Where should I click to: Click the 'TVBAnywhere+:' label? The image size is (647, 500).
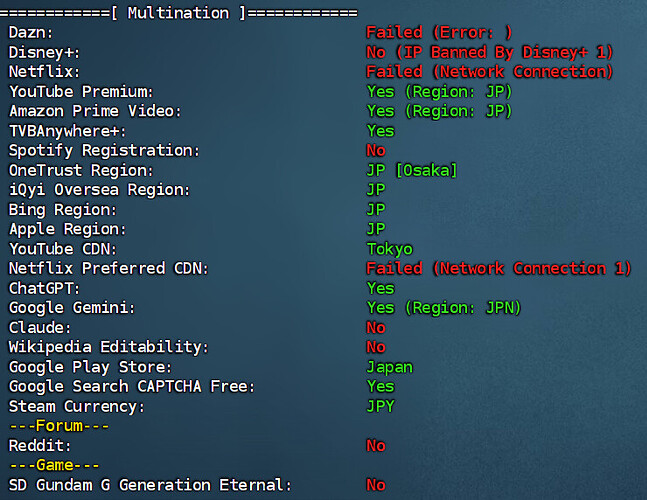pyautogui.click(x=67, y=131)
